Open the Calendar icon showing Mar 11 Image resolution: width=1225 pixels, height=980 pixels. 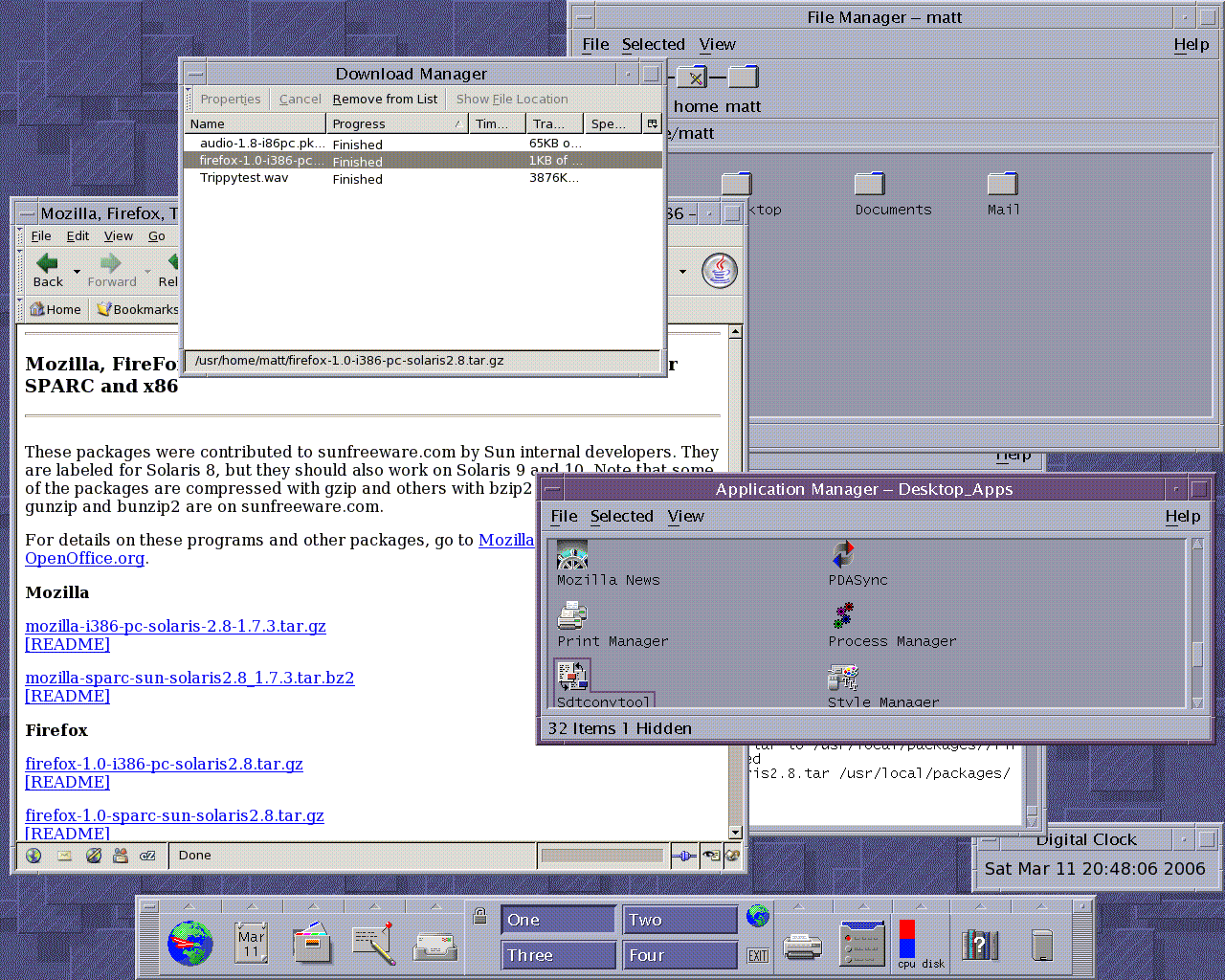click(251, 944)
